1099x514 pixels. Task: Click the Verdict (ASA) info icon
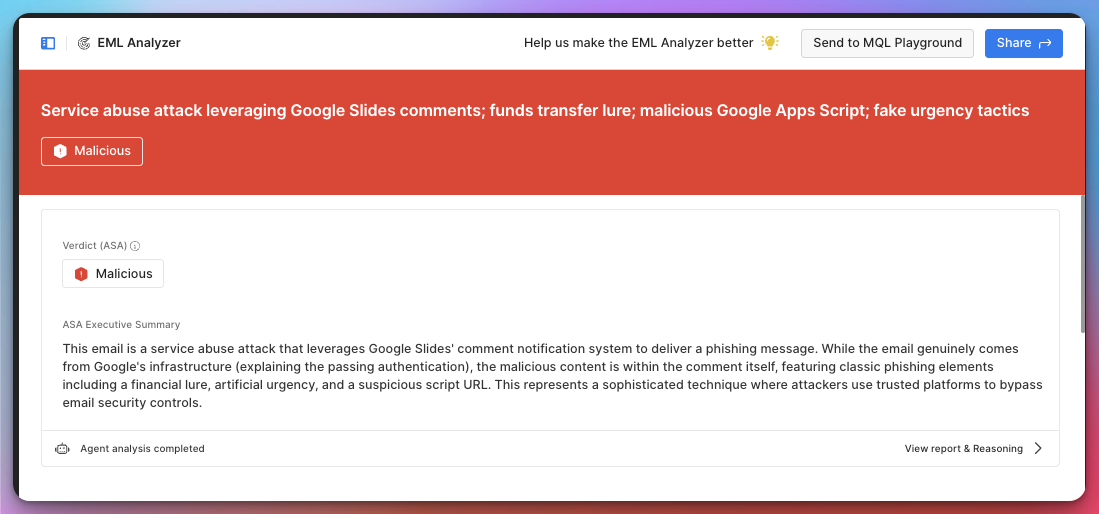coord(135,246)
